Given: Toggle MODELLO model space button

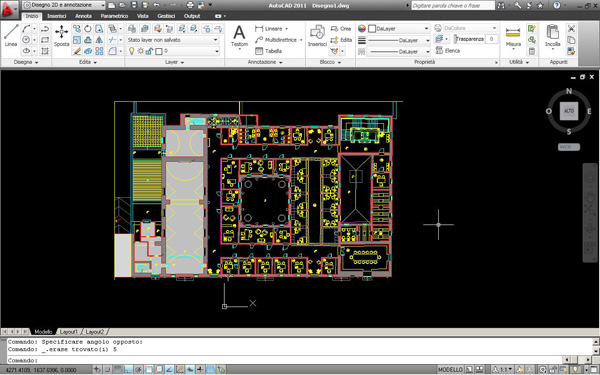Looking at the screenshot, I should (450, 370).
